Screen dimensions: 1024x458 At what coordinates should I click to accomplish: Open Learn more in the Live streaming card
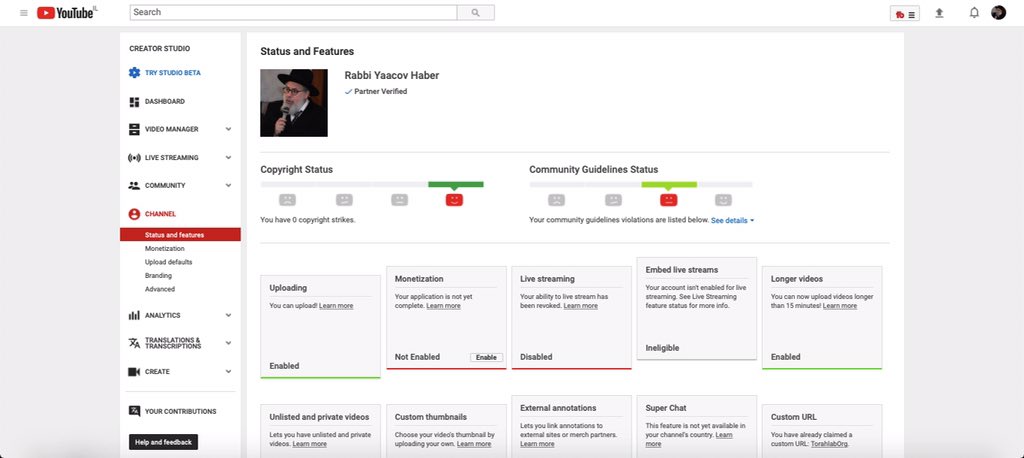pyautogui.click(x=581, y=306)
